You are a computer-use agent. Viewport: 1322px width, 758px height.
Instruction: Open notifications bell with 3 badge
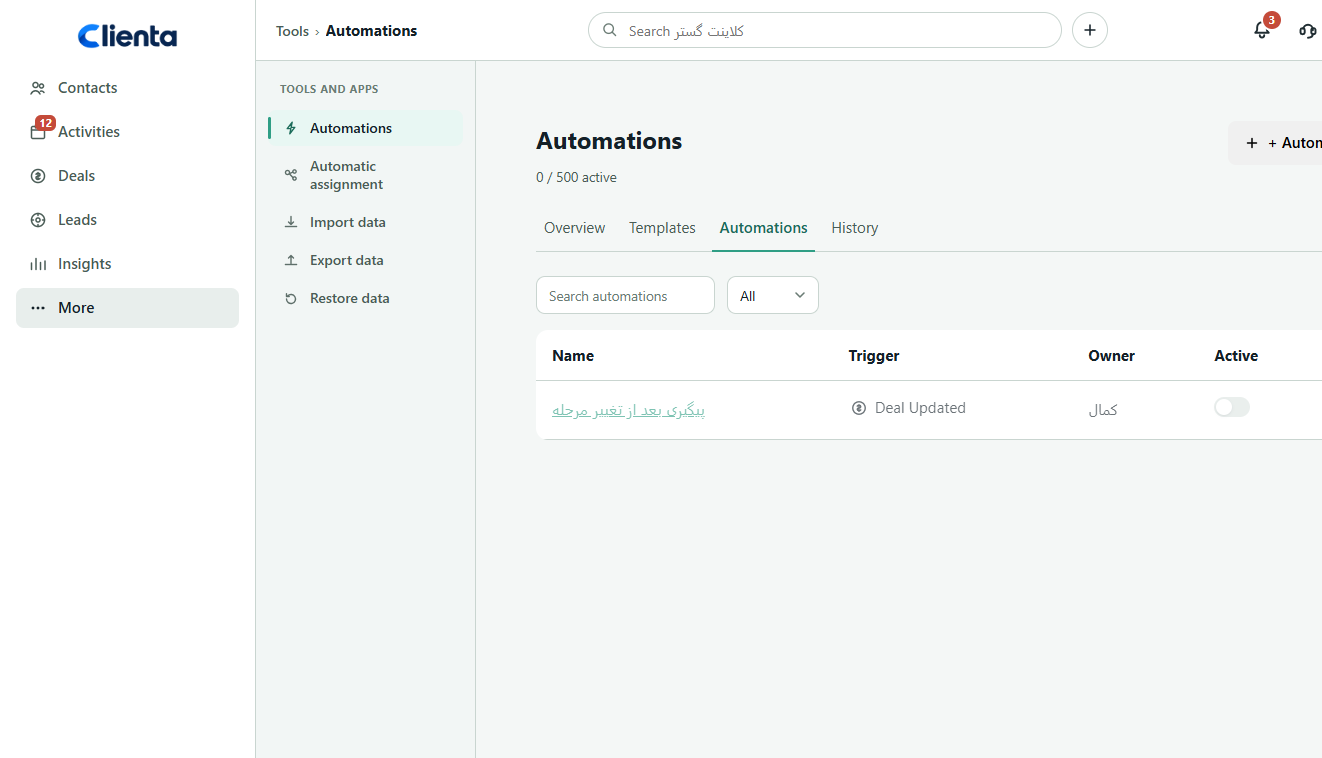click(1263, 29)
